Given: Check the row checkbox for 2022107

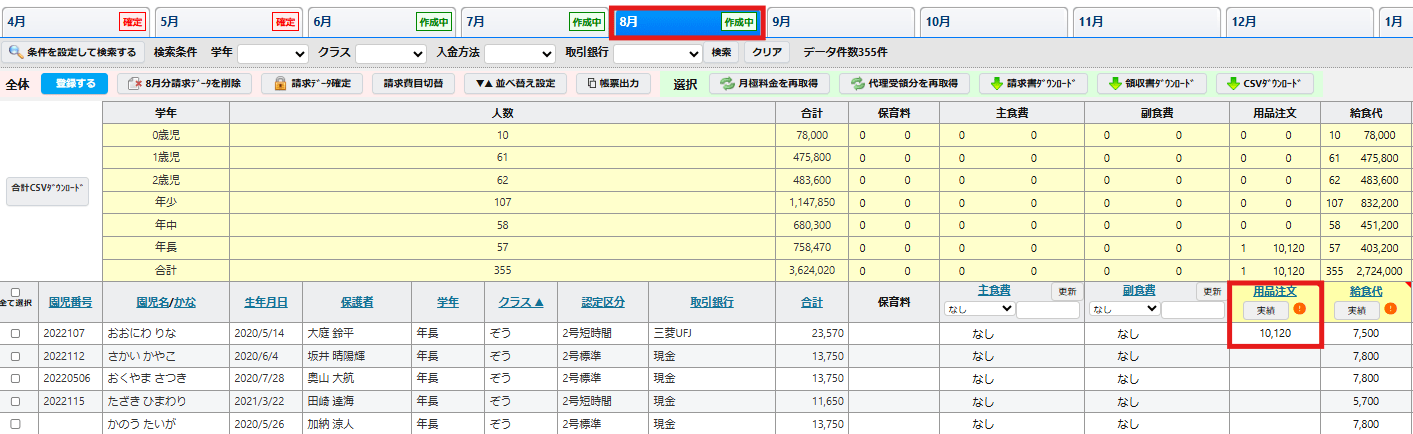Looking at the screenshot, I should [x=15, y=334].
